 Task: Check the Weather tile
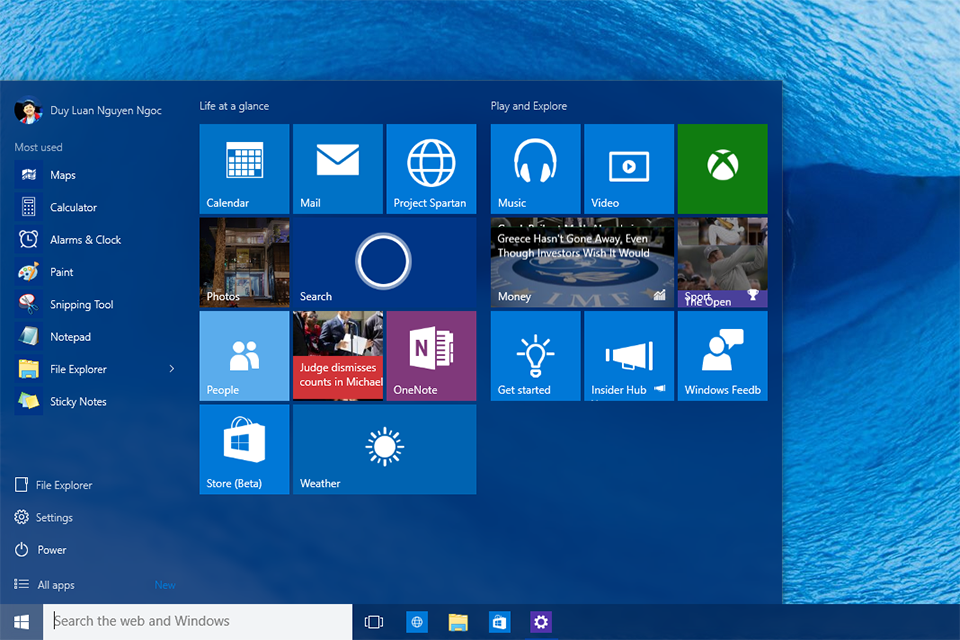pos(383,449)
